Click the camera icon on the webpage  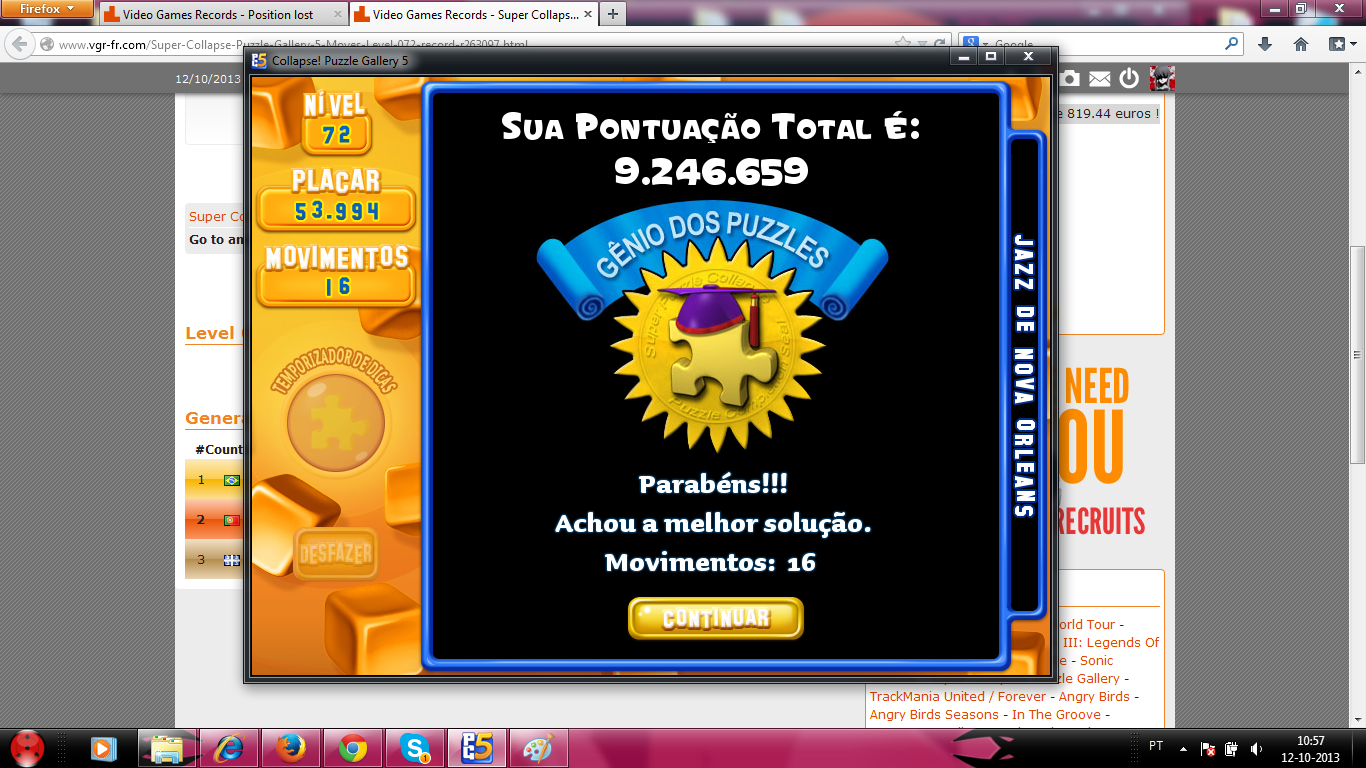tap(1070, 79)
